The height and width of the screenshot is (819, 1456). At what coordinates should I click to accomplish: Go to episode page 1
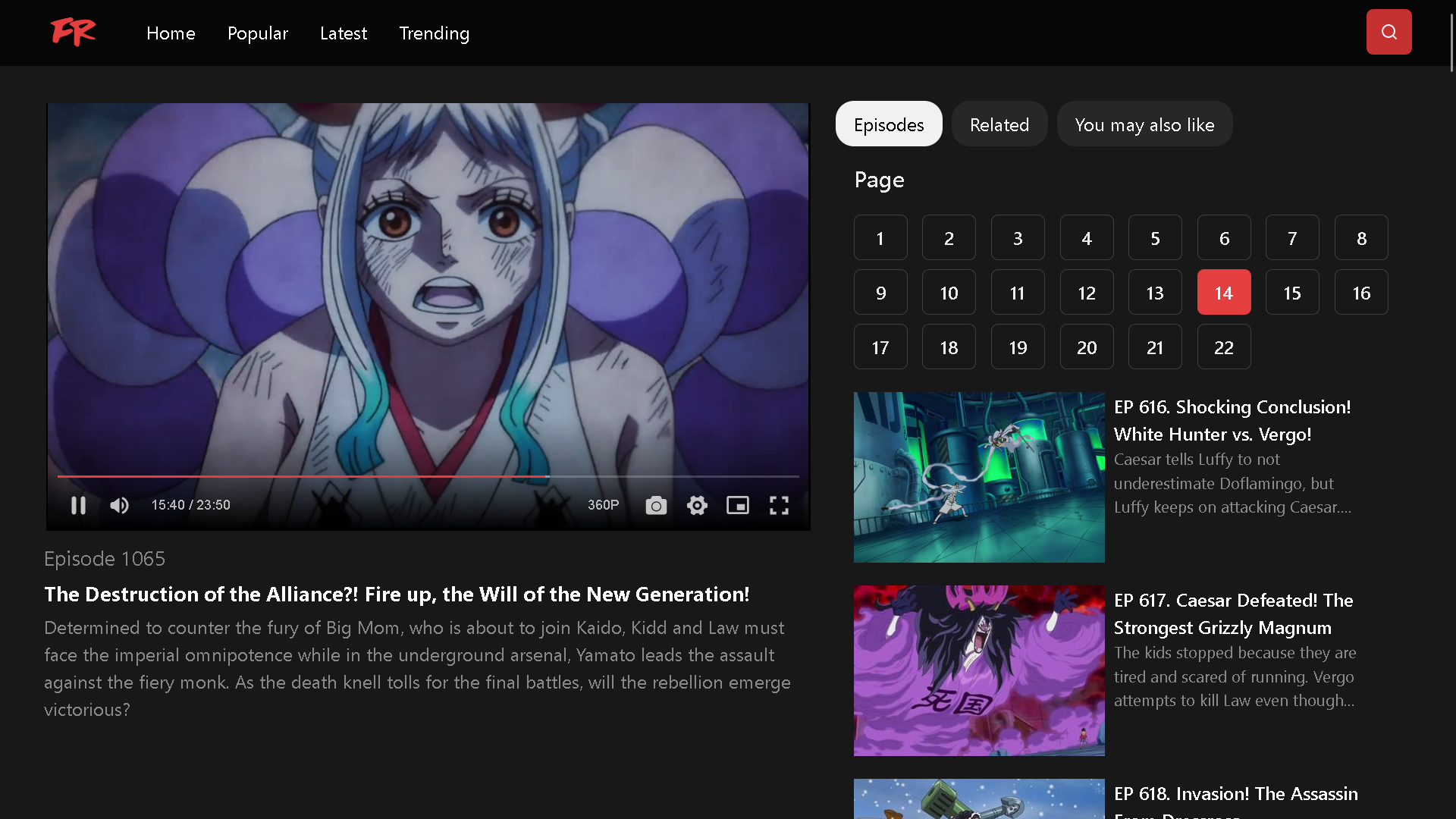pos(880,238)
